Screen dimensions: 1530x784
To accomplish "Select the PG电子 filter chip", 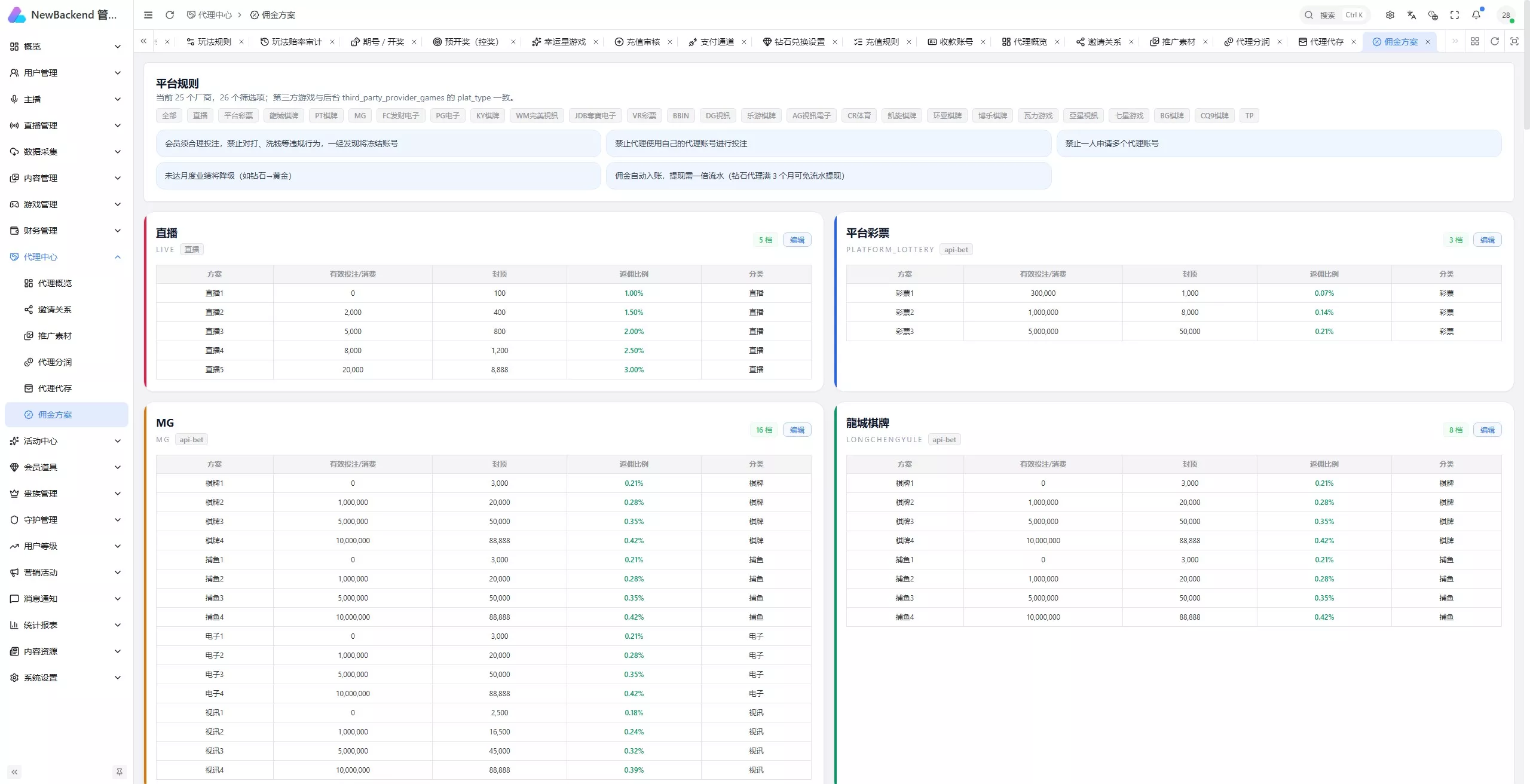I will (447, 115).
